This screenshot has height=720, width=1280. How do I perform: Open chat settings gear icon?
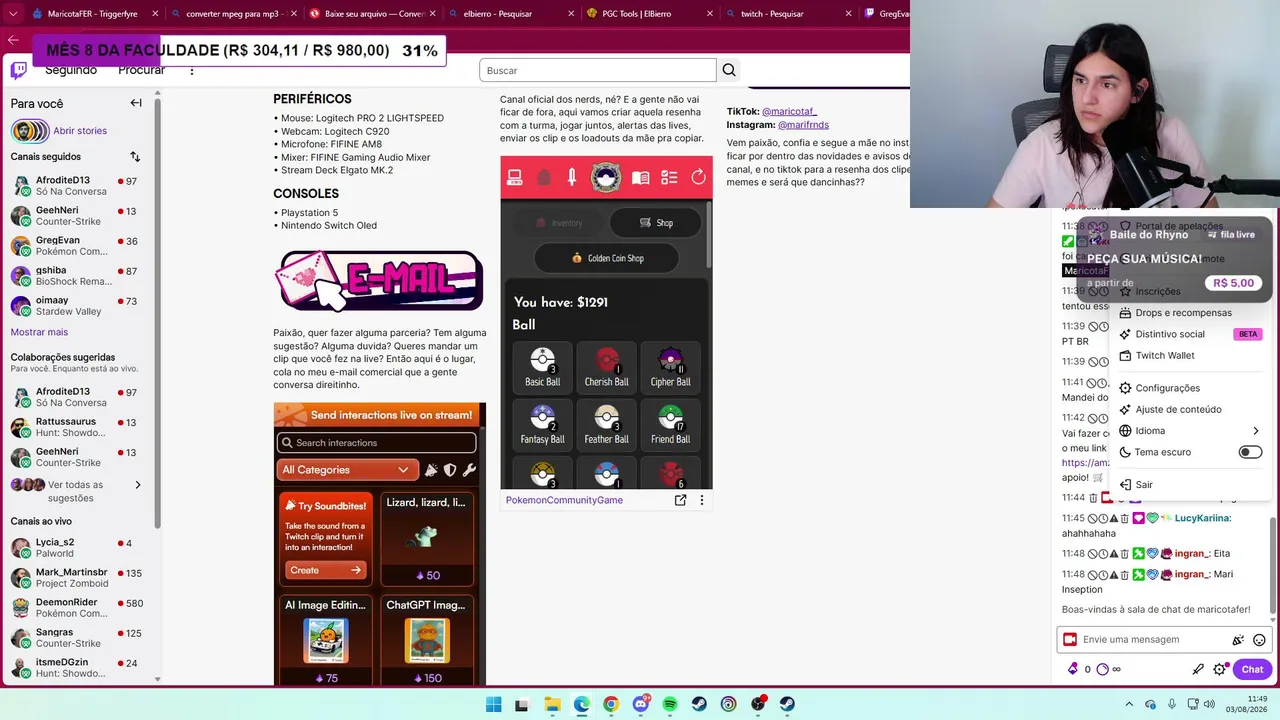pos(1219,669)
